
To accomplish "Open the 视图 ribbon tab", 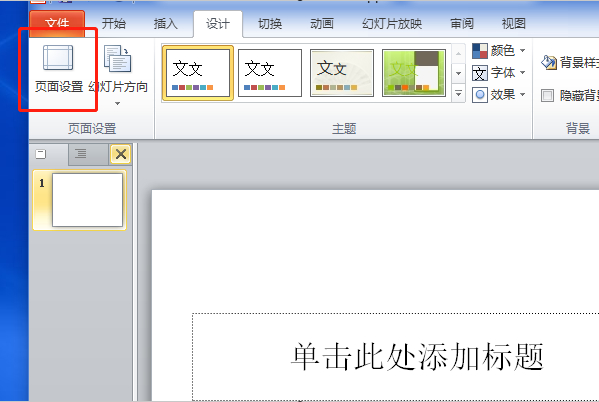I will 513,24.
